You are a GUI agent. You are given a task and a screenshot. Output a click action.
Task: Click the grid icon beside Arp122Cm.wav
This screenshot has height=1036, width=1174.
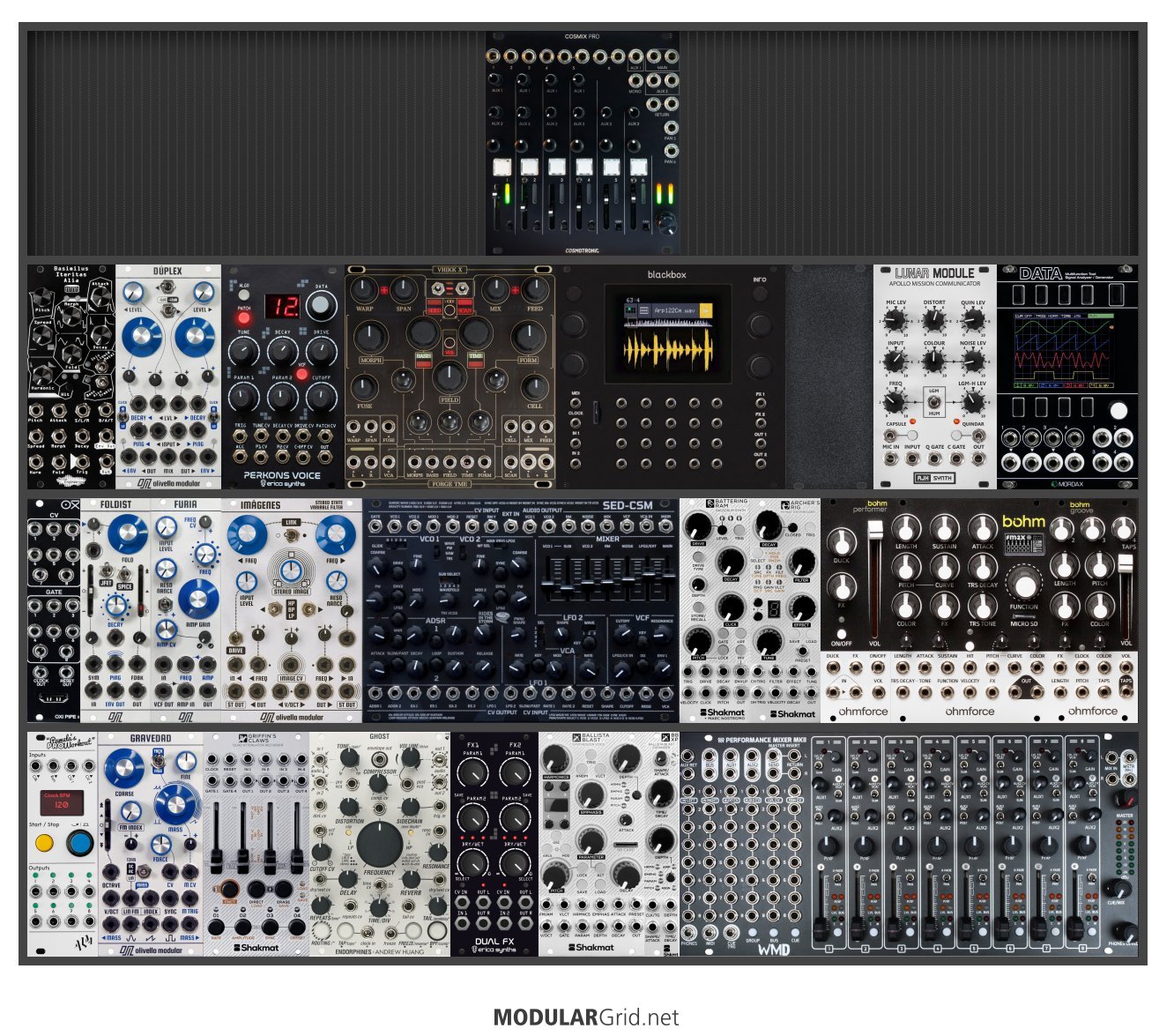coord(630,310)
